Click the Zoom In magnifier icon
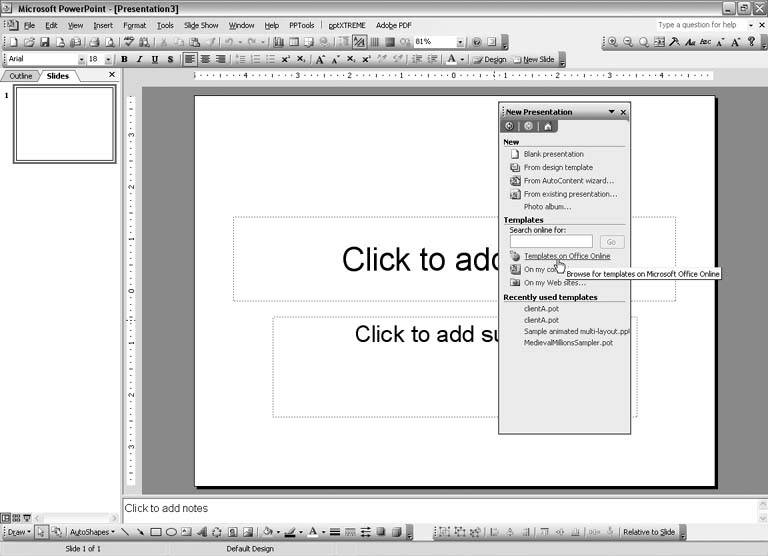The image size is (768, 556). point(613,42)
